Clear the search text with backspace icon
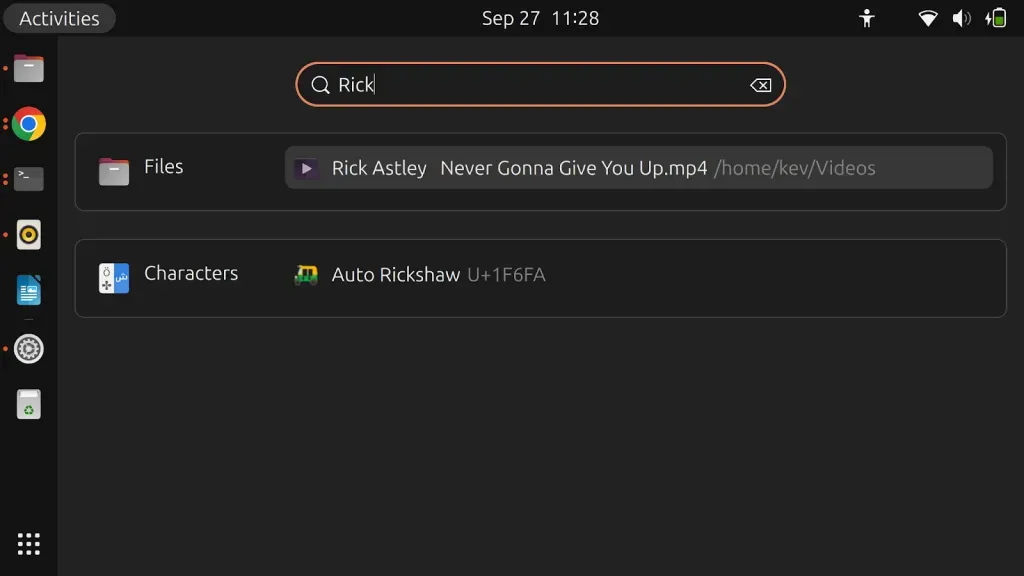The height and width of the screenshot is (576, 1024). [760, 85]
